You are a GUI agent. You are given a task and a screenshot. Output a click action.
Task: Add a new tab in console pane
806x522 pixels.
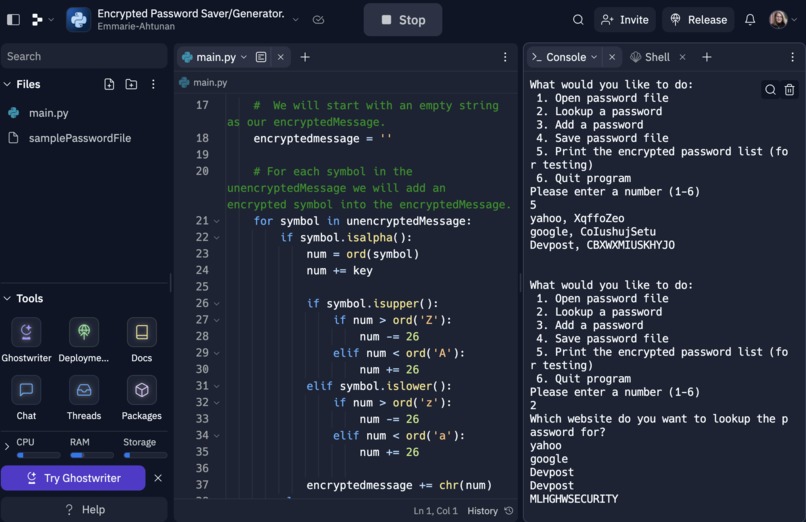click(x=707, y=57)
